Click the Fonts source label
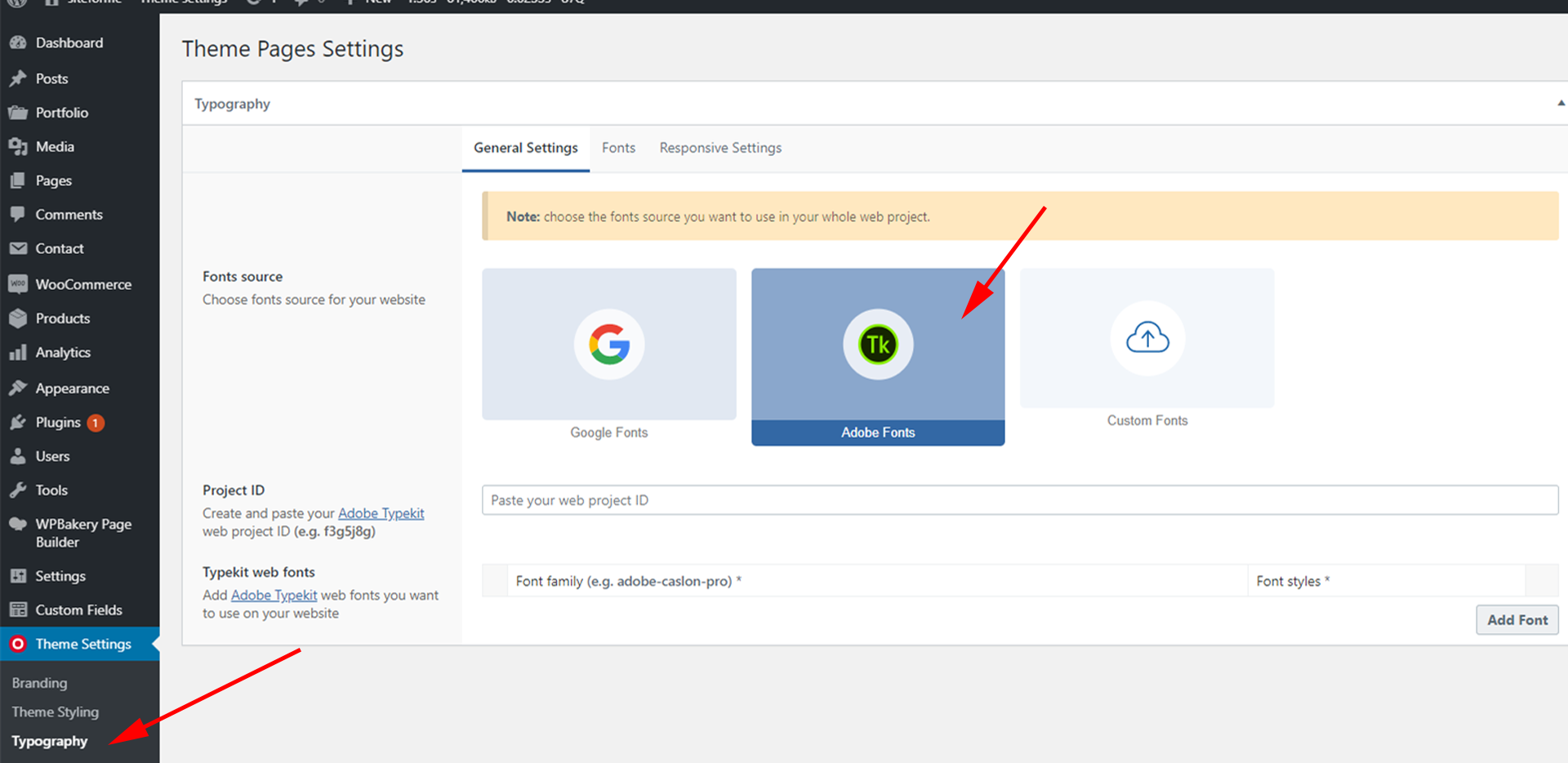The height and width of the screenshot is (763, 1568). [243, 277]
